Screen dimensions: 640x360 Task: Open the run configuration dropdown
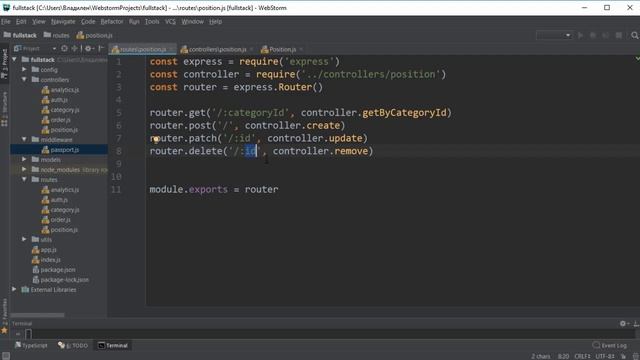pyautogui.click(x=554, y=36)
